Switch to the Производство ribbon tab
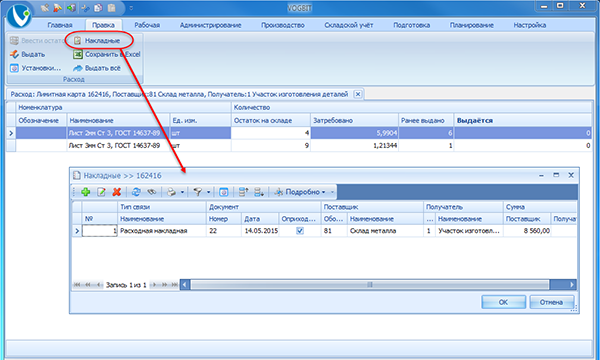 (x=283, y=25)
